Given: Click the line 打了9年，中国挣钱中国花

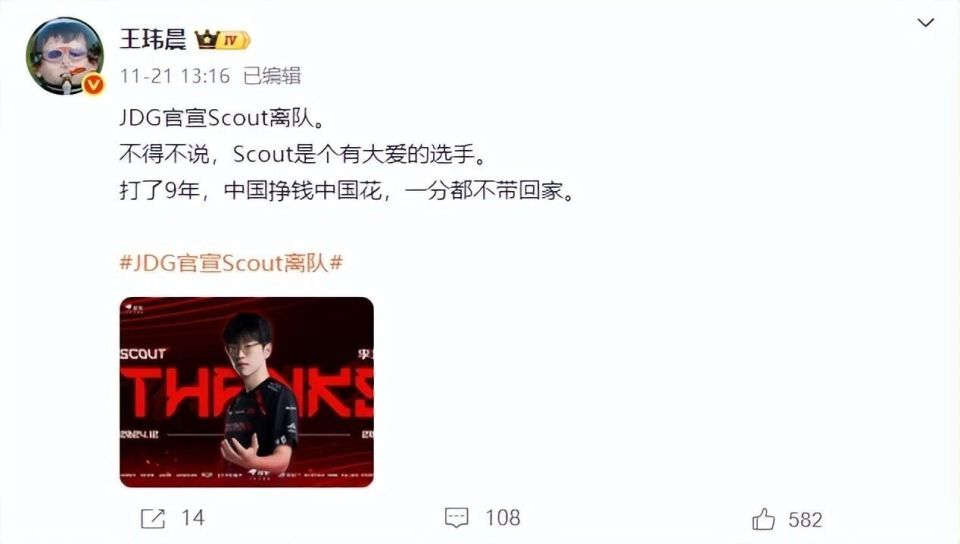Looking at the screenshot, I should (x=347, y=191).
